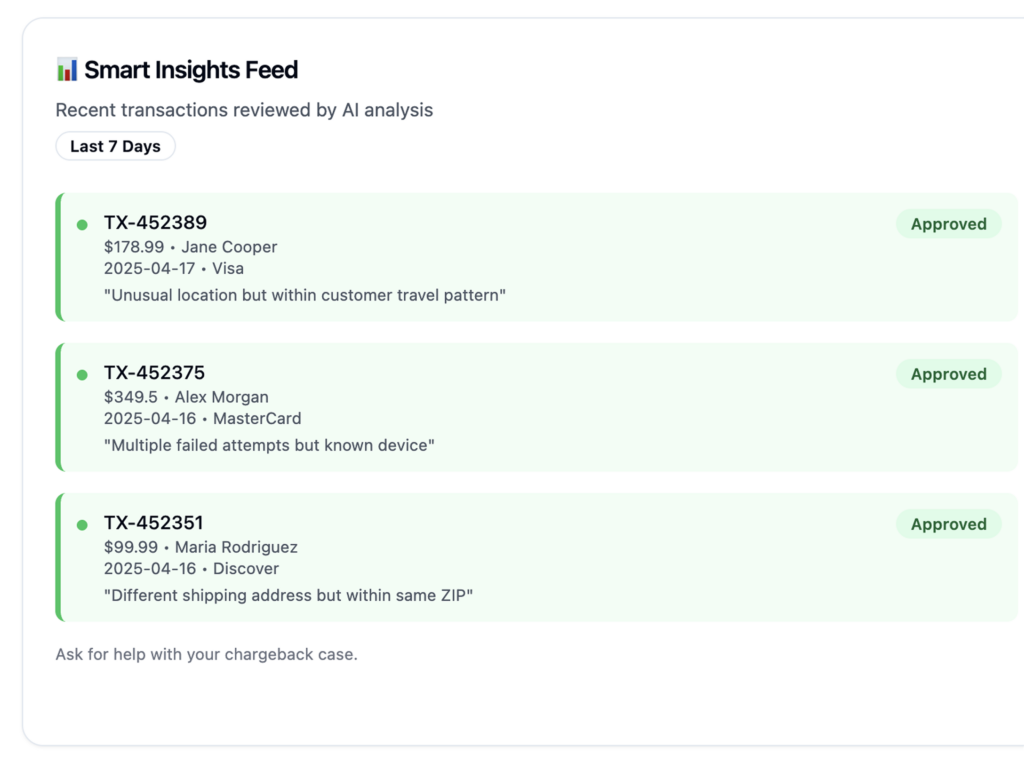Click the 2025-04-16 MasterCard detail line
The width and height of the screenshot is (1024, 762).
[x=202, y=418]
